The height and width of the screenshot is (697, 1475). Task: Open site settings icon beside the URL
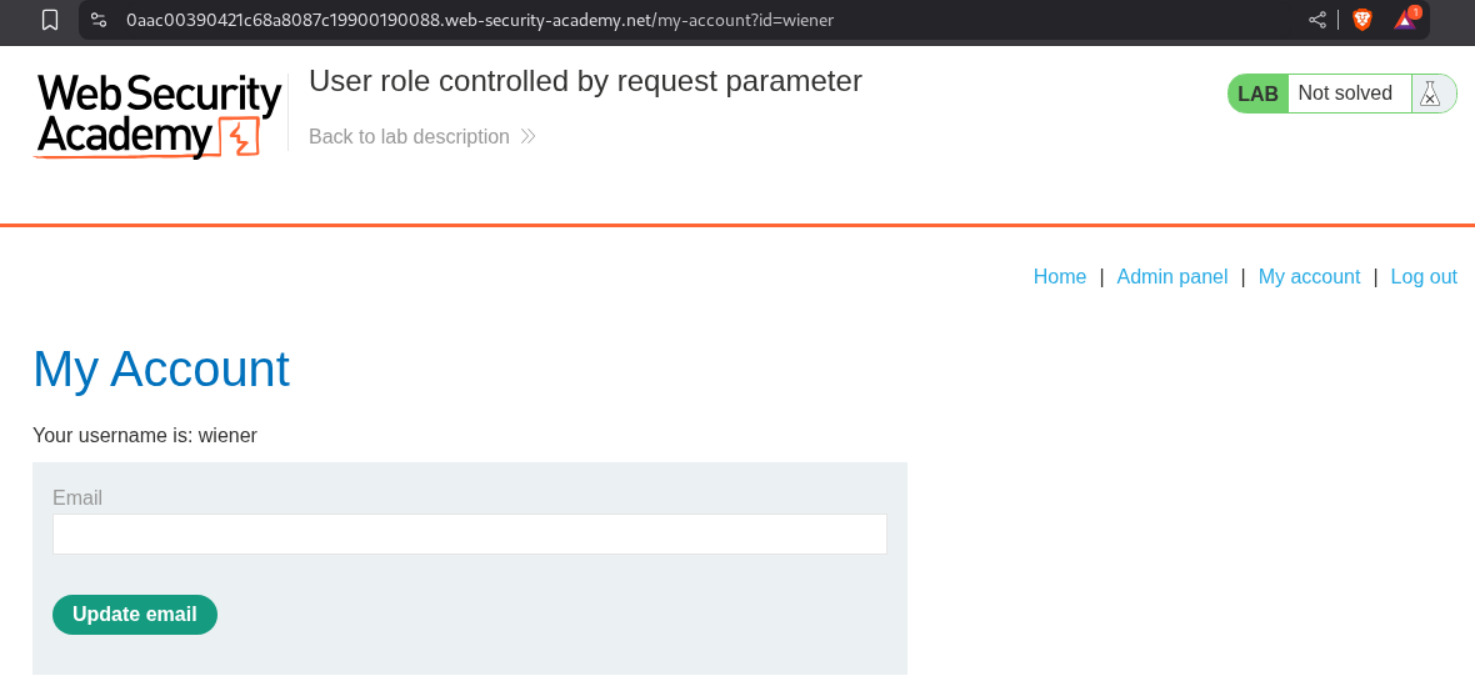click(x=98, y=20)
